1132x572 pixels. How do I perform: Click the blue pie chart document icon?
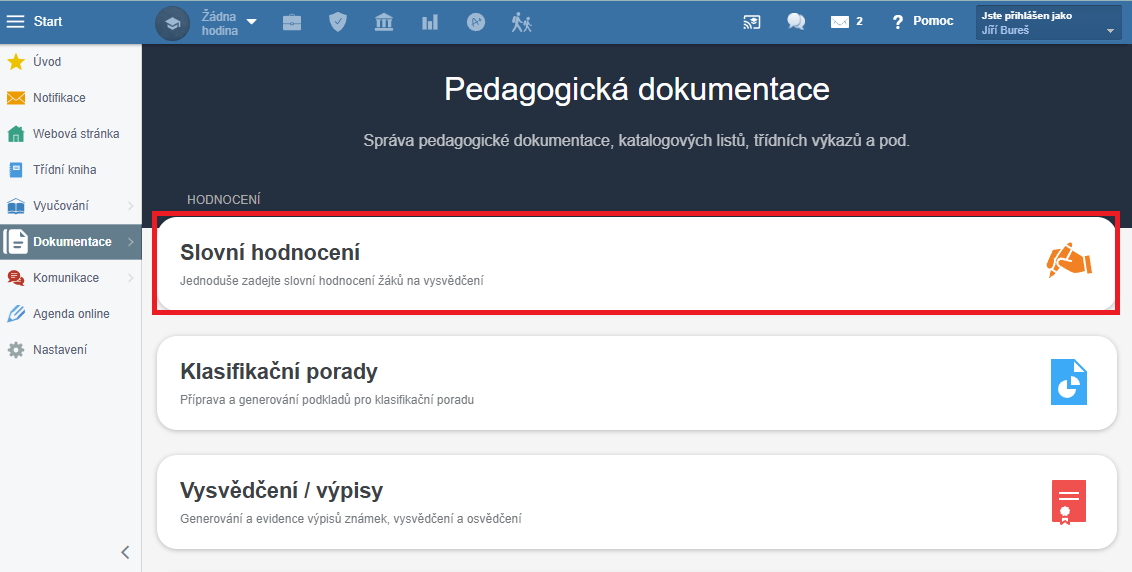[1068, 382]
